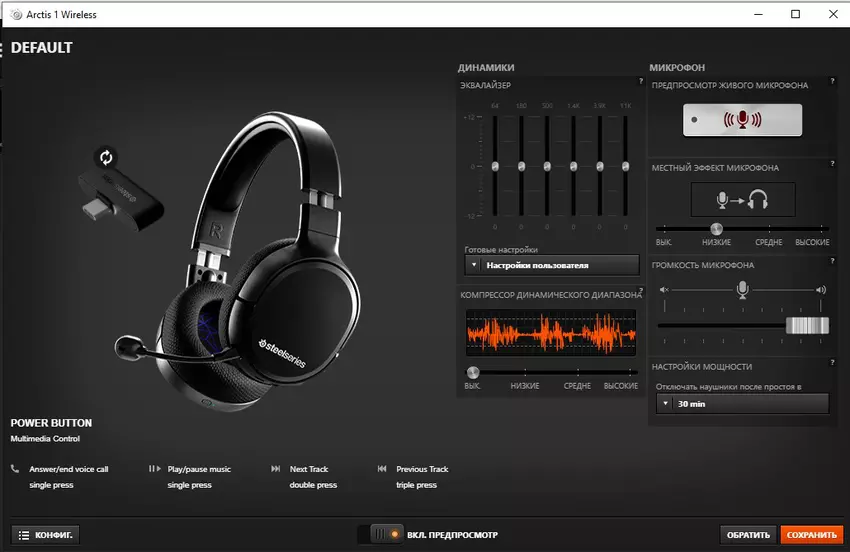Viewport: 850px width, 552px height.
Task: Toggle the Вкл. предпросмотр switch
Action: tap(386, 535)
